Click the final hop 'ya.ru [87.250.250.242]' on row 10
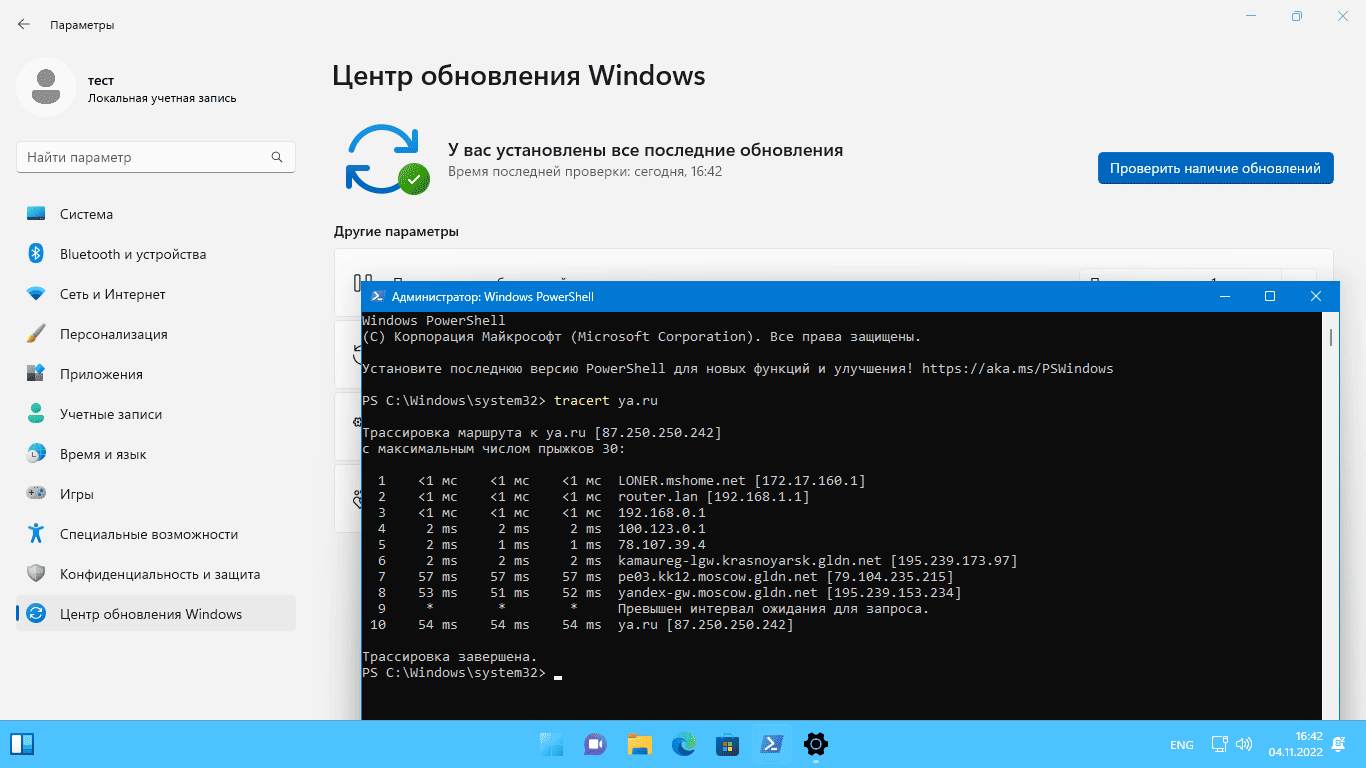This screenshot has height=768, width=1366. tap(705, 624)
